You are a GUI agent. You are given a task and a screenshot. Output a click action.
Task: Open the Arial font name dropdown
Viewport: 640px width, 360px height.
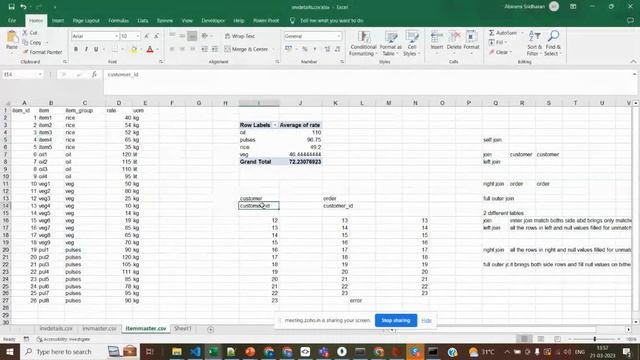click(x=116, y=36)
